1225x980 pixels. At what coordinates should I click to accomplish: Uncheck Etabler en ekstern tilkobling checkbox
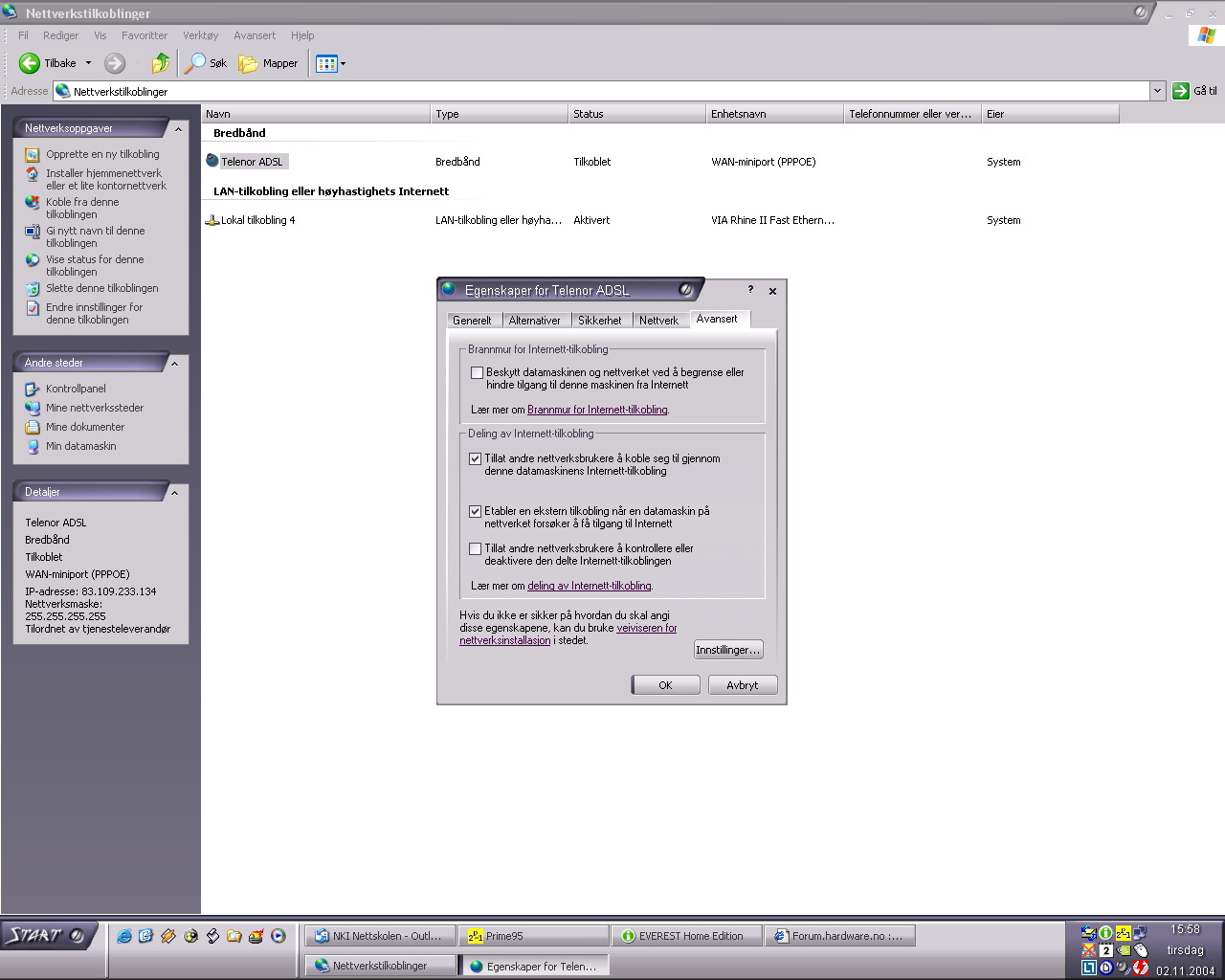[x=475, y=511]
